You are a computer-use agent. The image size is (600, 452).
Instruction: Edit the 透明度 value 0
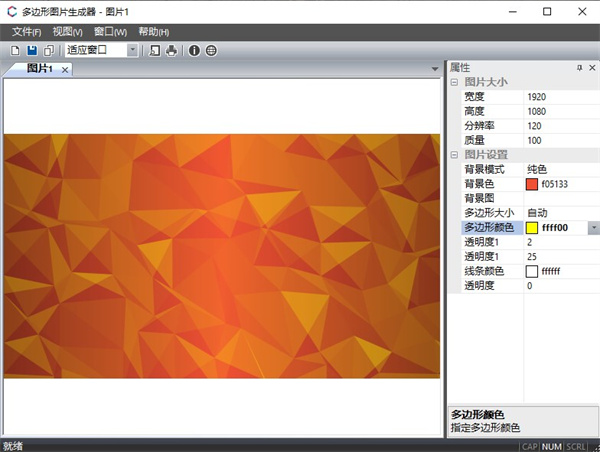(x=561, y=286)
